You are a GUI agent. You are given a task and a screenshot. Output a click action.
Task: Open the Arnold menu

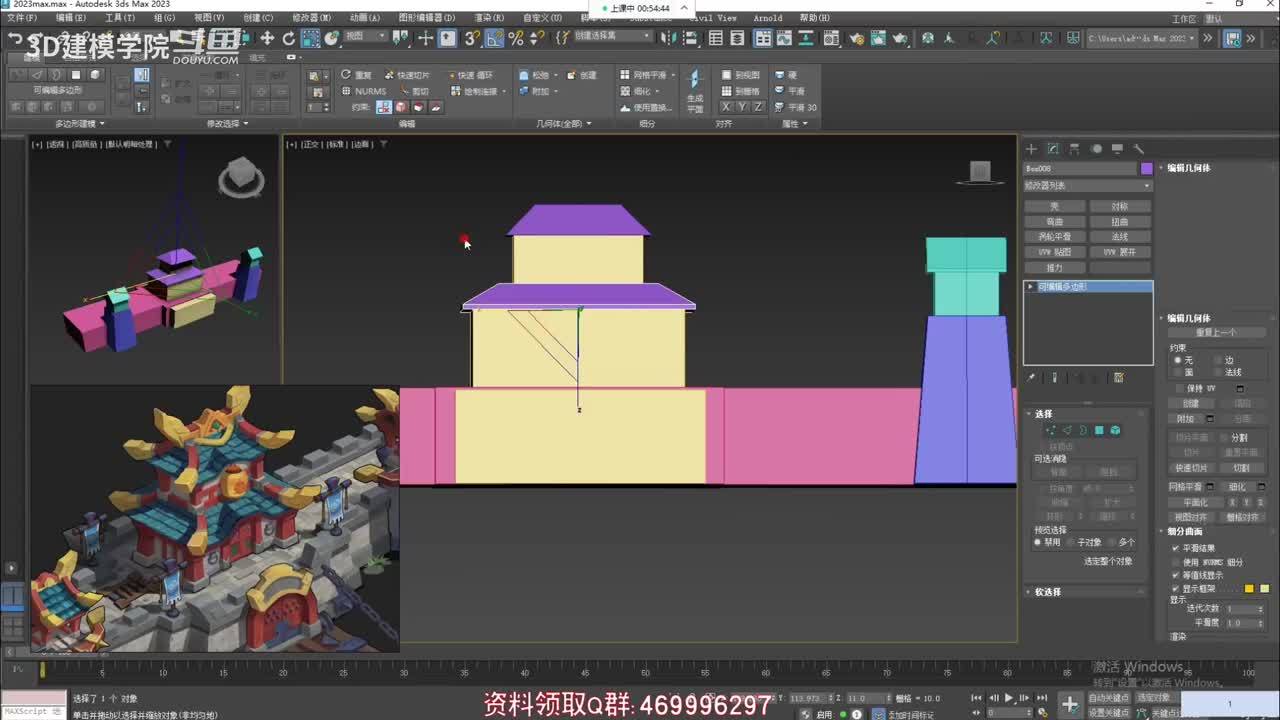pos(767,18)
